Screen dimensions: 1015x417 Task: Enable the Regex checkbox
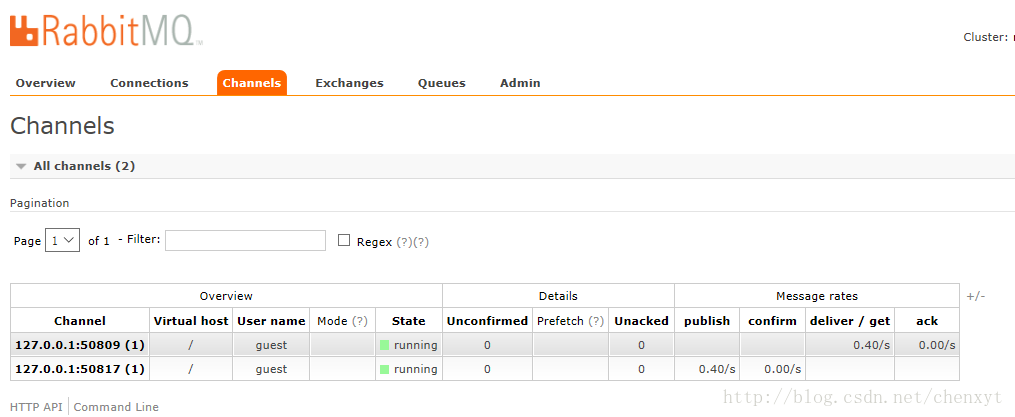344,241
